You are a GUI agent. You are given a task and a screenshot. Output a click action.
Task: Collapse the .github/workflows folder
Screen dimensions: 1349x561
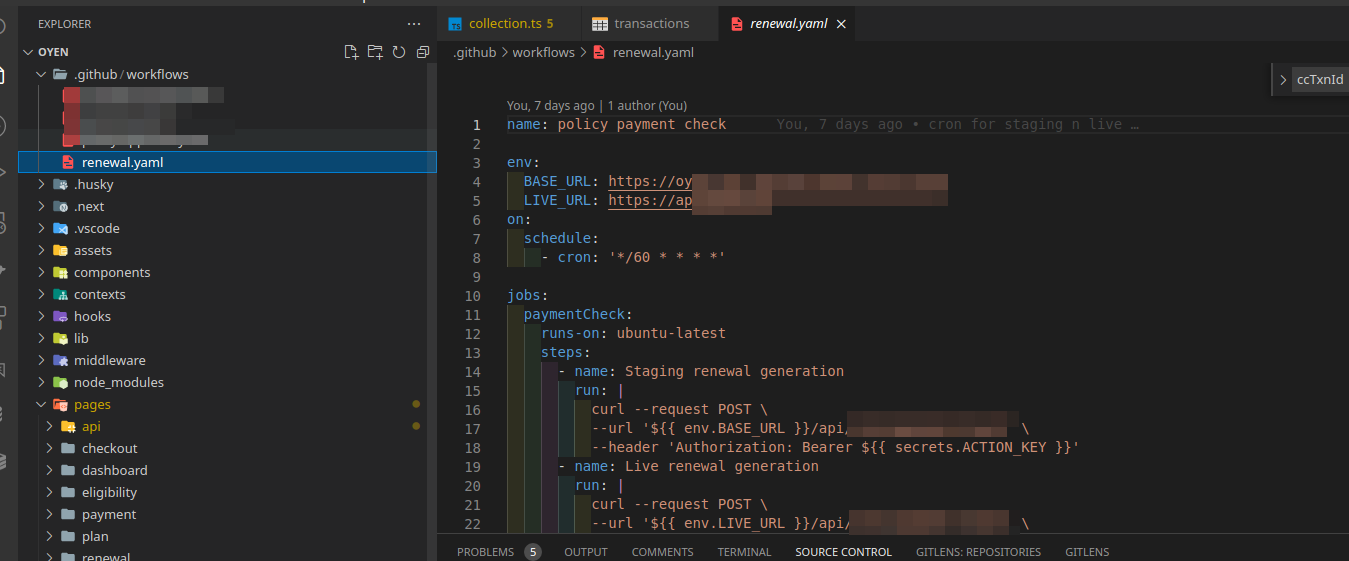point(41,74)
